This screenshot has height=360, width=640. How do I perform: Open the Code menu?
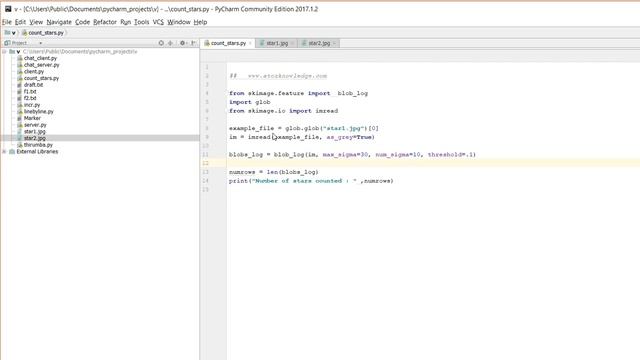[x=82, y=22]
